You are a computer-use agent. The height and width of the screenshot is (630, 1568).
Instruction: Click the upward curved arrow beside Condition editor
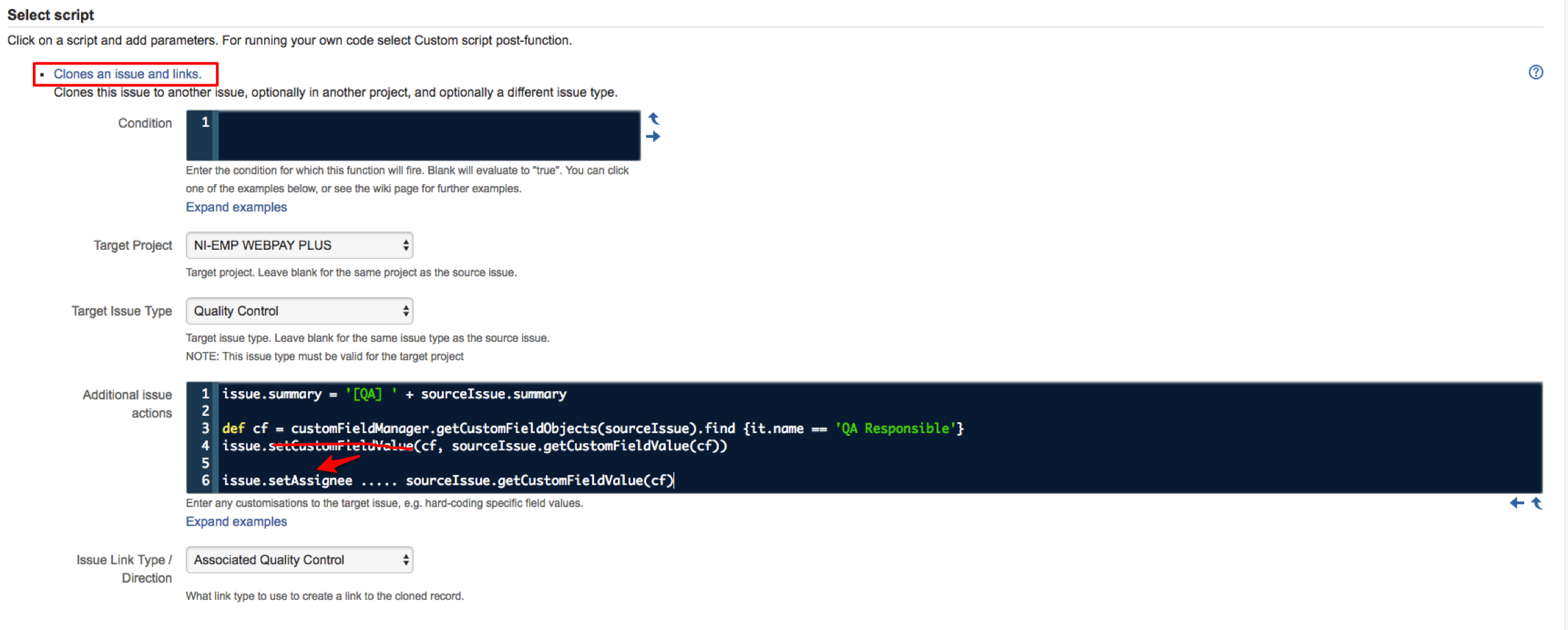click(x=654, y=119)
